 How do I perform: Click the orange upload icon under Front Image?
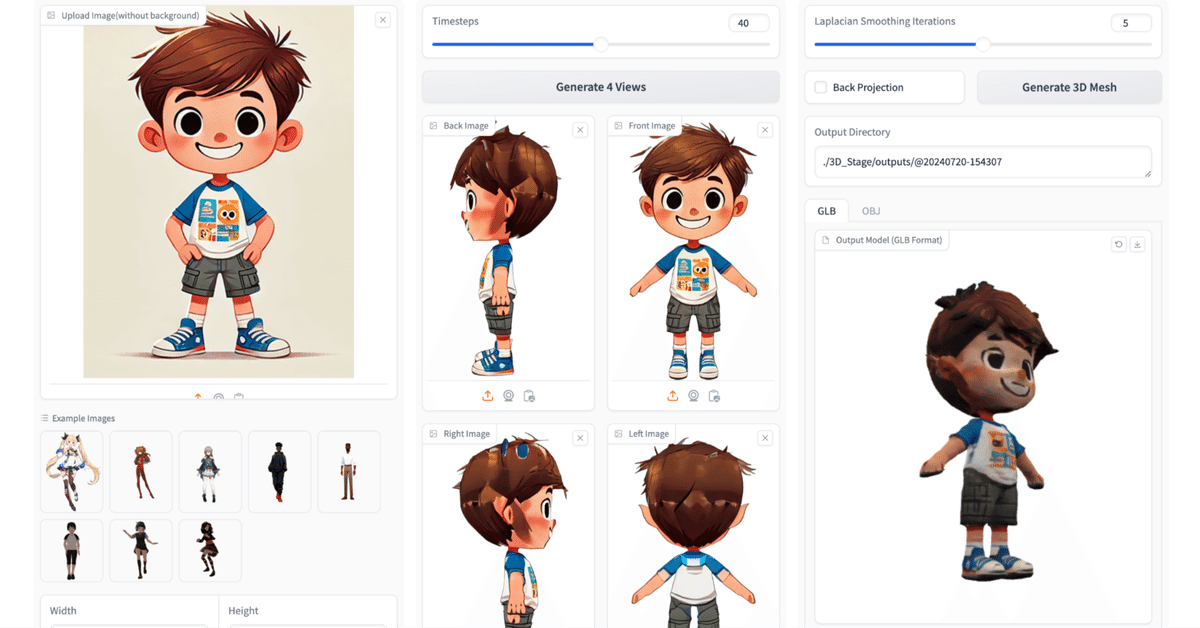(x=671, y=395)
